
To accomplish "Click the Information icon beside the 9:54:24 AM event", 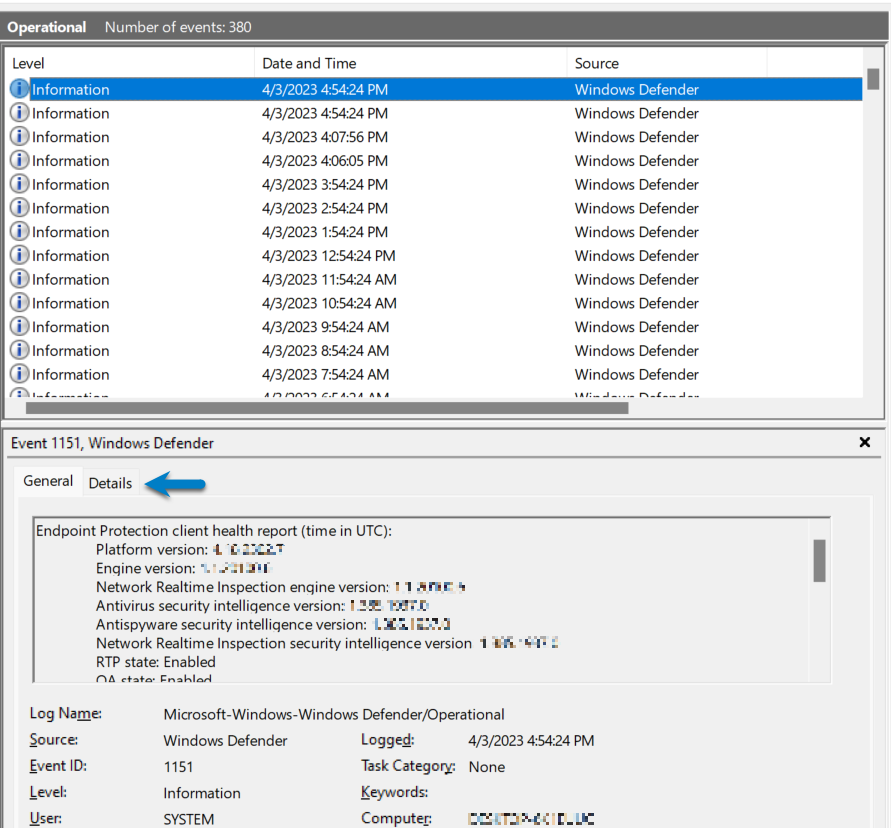I will (19, 327).
